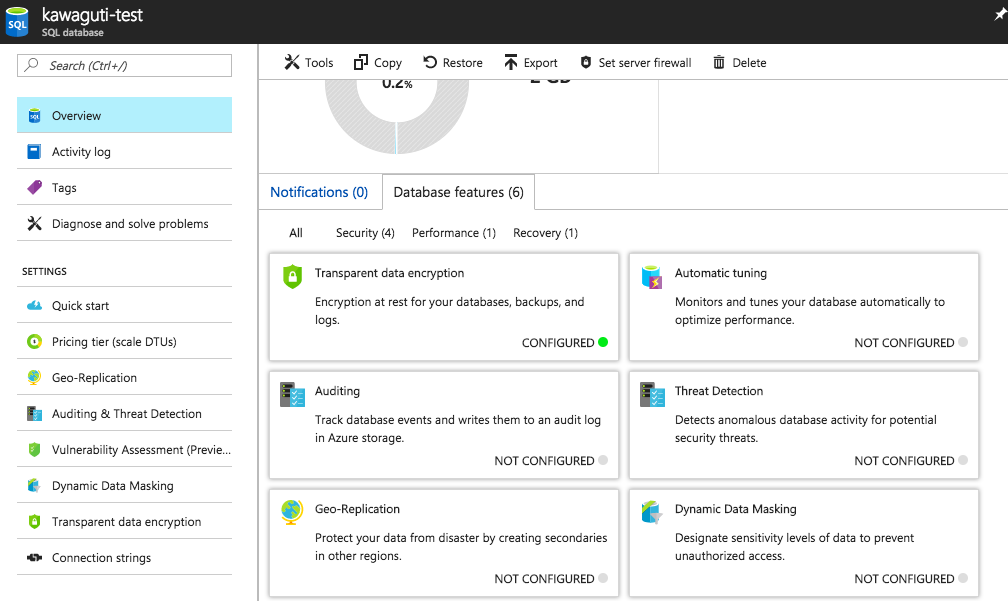Open the Overview menu item
Image resolution: width=1008 pixels, height=601 pixels.
[x=124, y=115]
